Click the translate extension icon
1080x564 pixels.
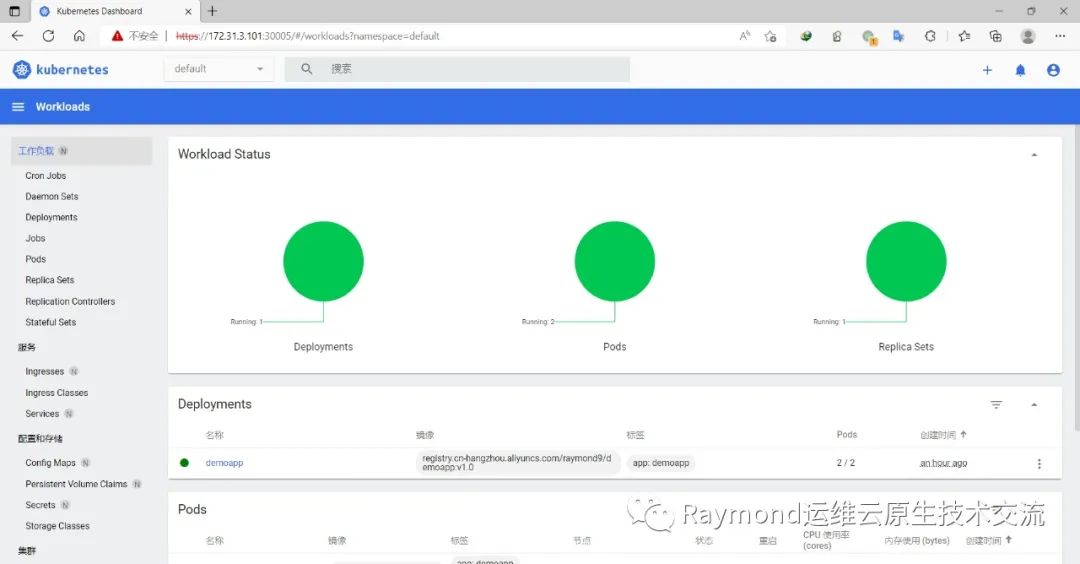(898, 36)
